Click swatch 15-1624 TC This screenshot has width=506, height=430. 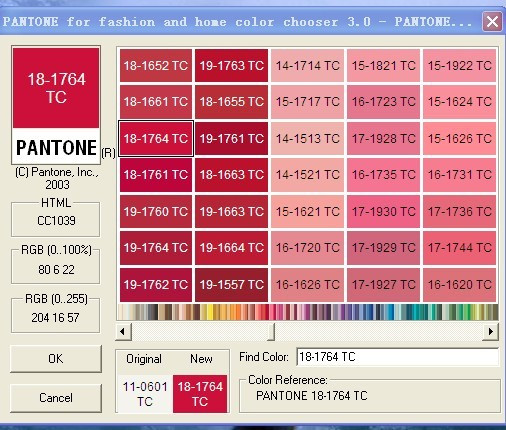click(459, 102)
